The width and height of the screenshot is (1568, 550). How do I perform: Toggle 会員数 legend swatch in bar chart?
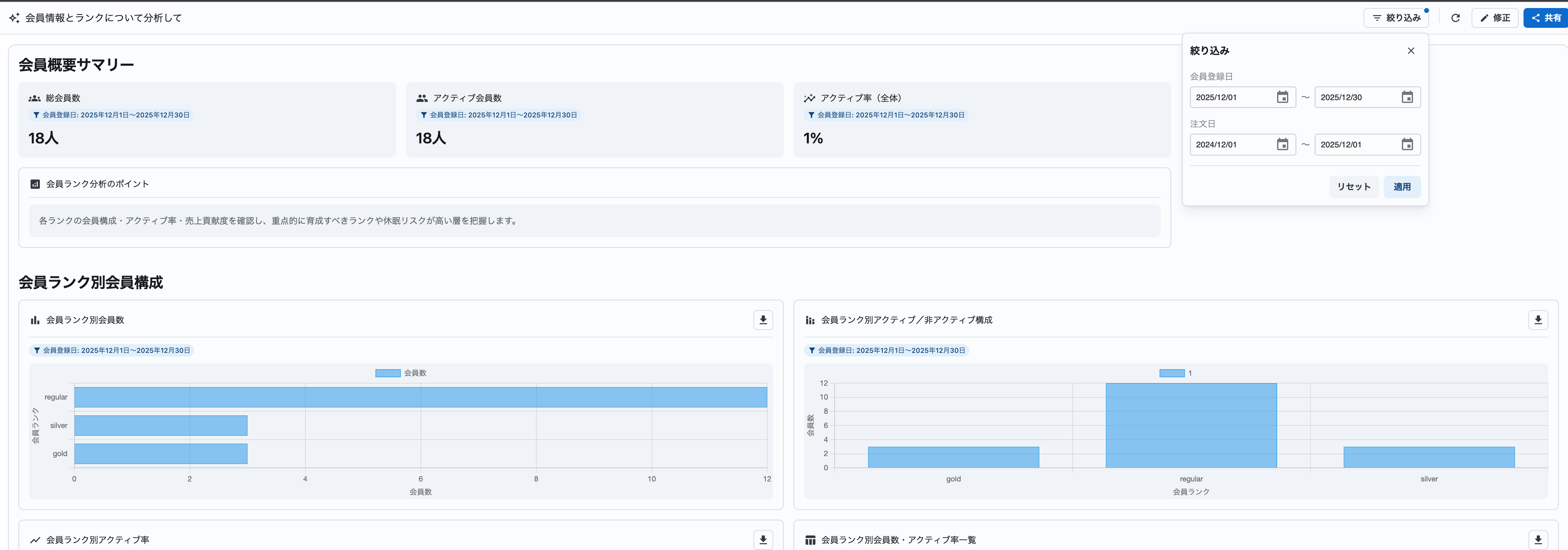tap(388, 373)
